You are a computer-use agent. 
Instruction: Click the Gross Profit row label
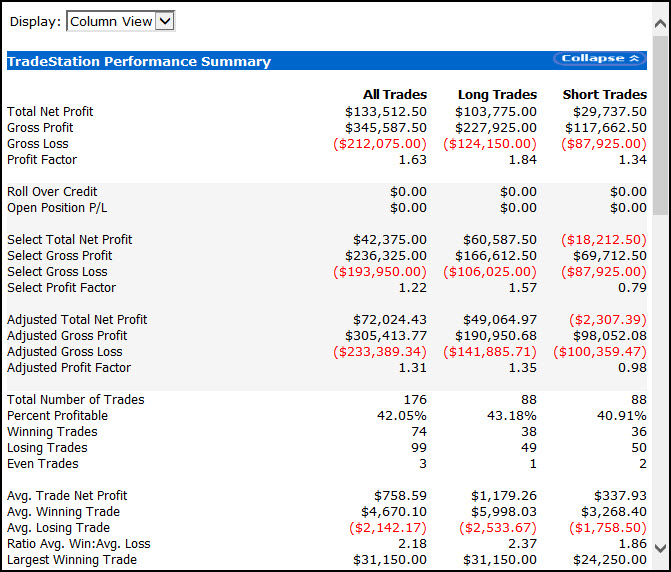click(x=40, y=127)
